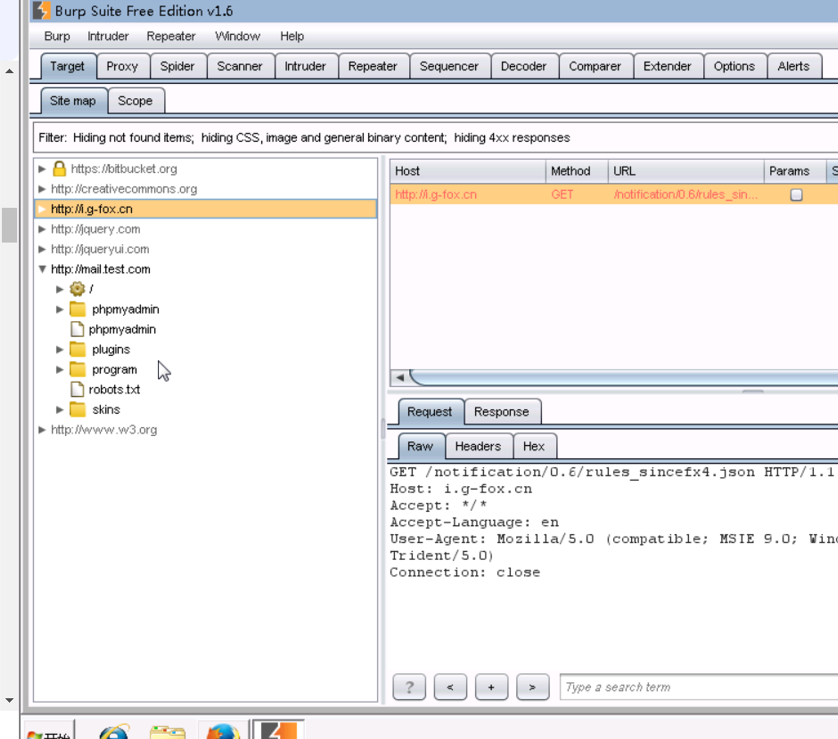
Task: Expand the http://jqueryui.com node
Action: point(42,249)
